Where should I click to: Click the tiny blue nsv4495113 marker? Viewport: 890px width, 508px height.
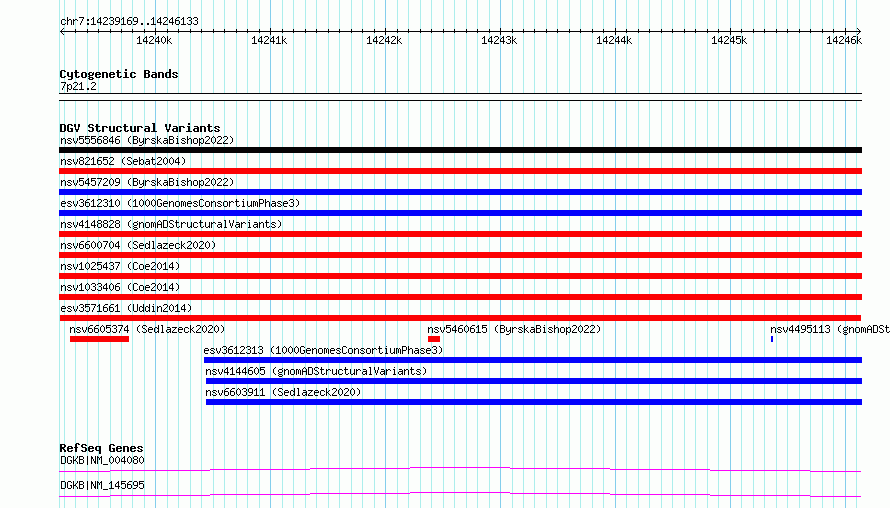click(x=772, y=339)
